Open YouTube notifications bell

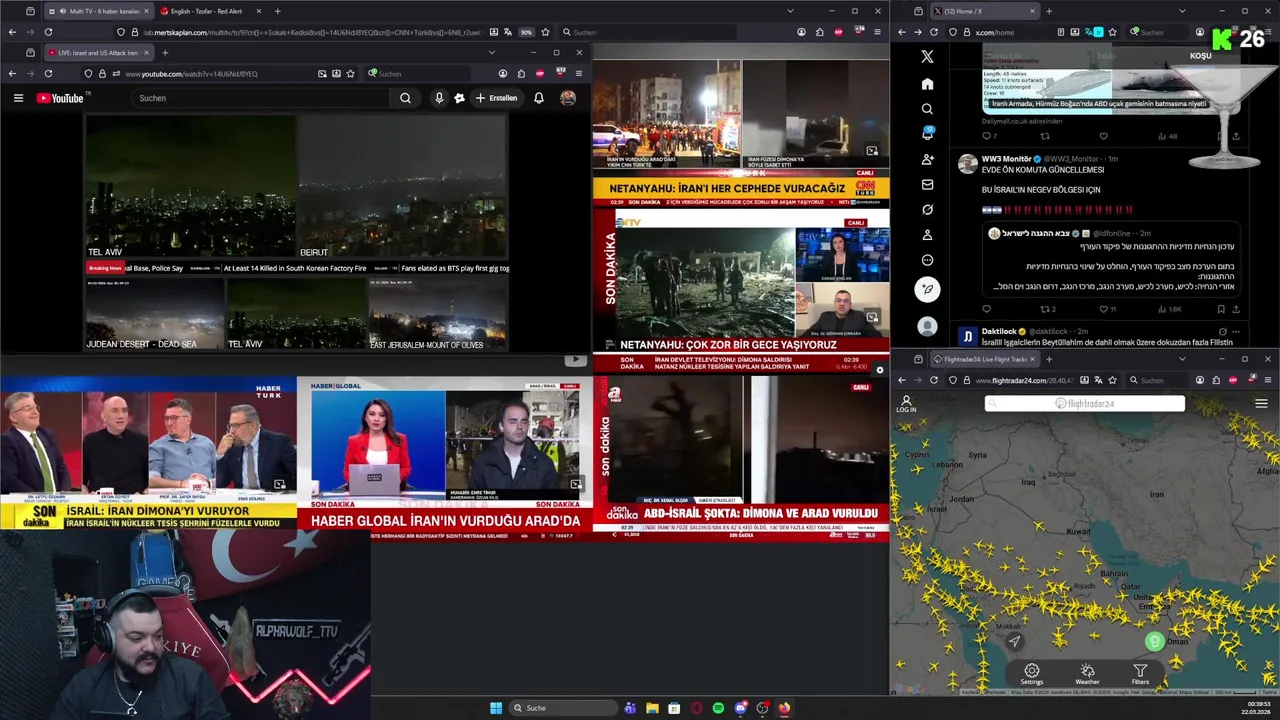539,98
